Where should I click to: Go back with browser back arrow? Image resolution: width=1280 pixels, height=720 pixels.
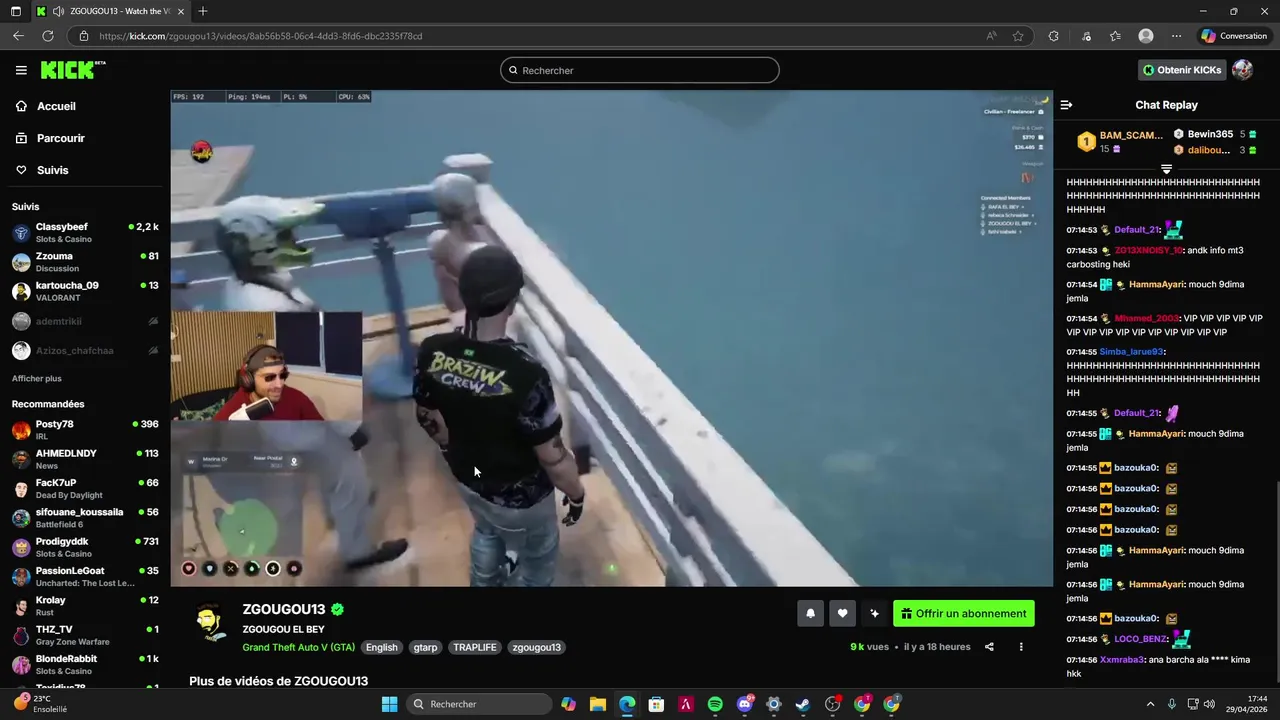point(18,36)
